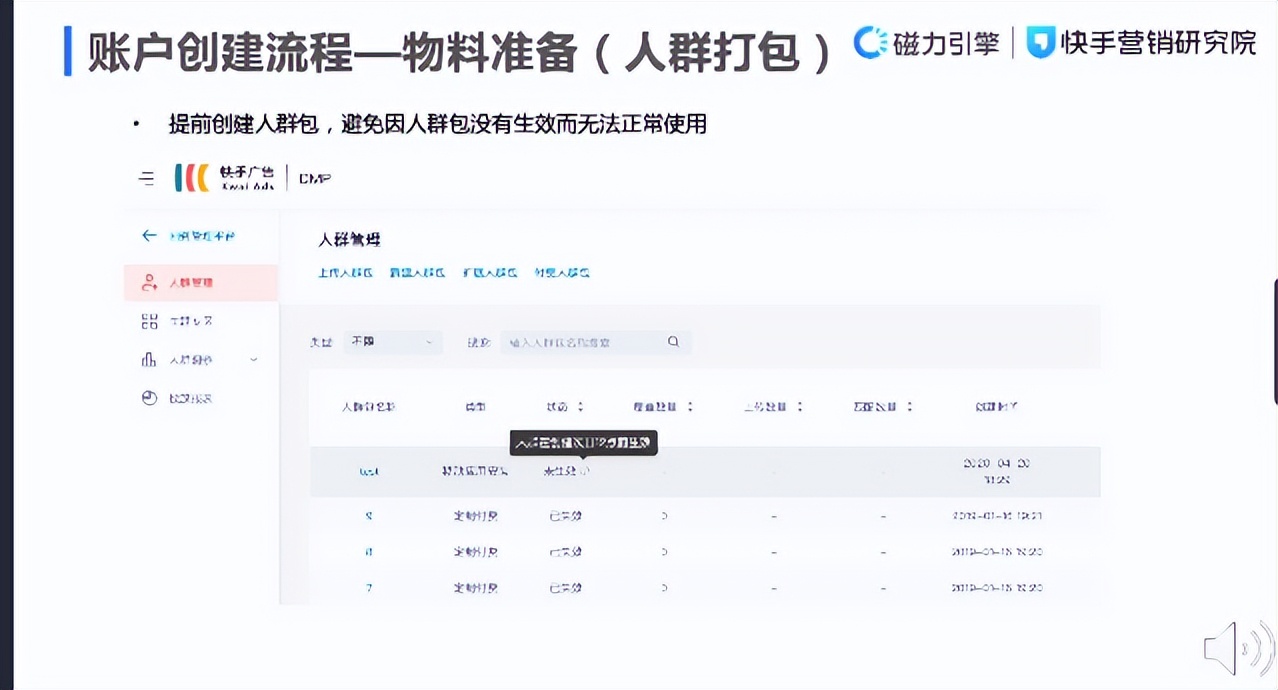Open the hamburger menu icon top left

(147, 178)
